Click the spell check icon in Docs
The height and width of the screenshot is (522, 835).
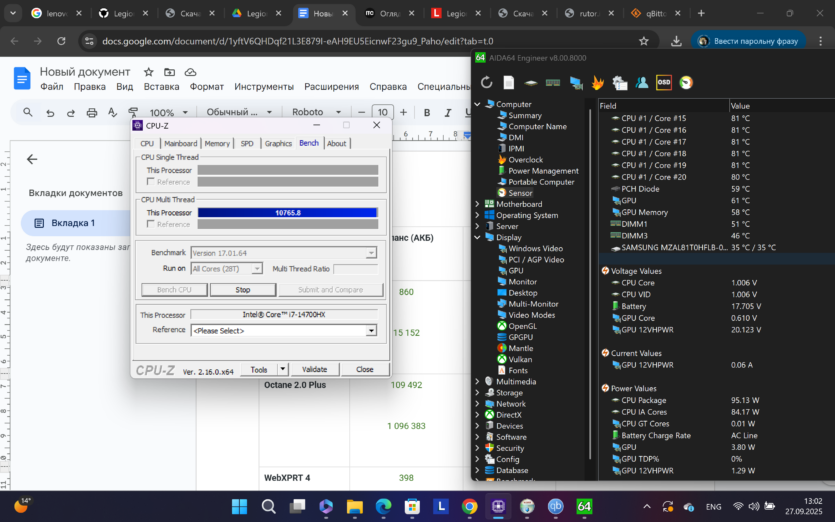point(112,112)
